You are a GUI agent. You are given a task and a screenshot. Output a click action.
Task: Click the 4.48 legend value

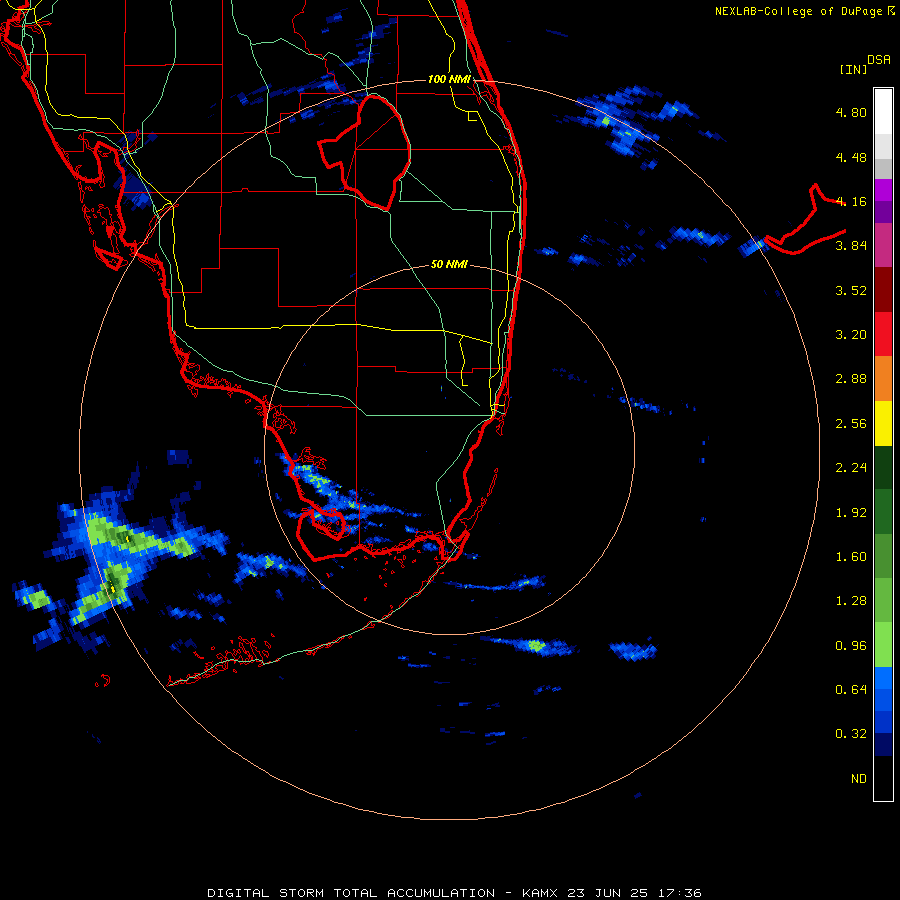pyautogui.click(x=851, y=157)
